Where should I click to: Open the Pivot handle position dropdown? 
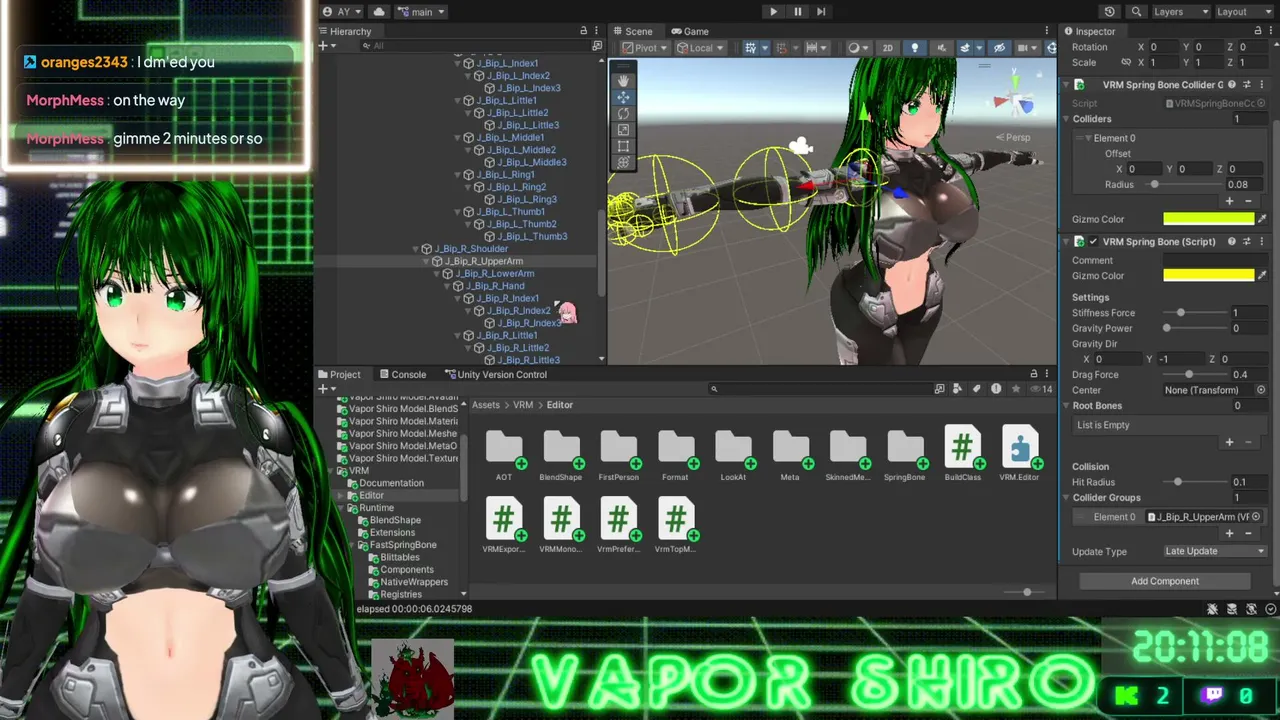644,48
